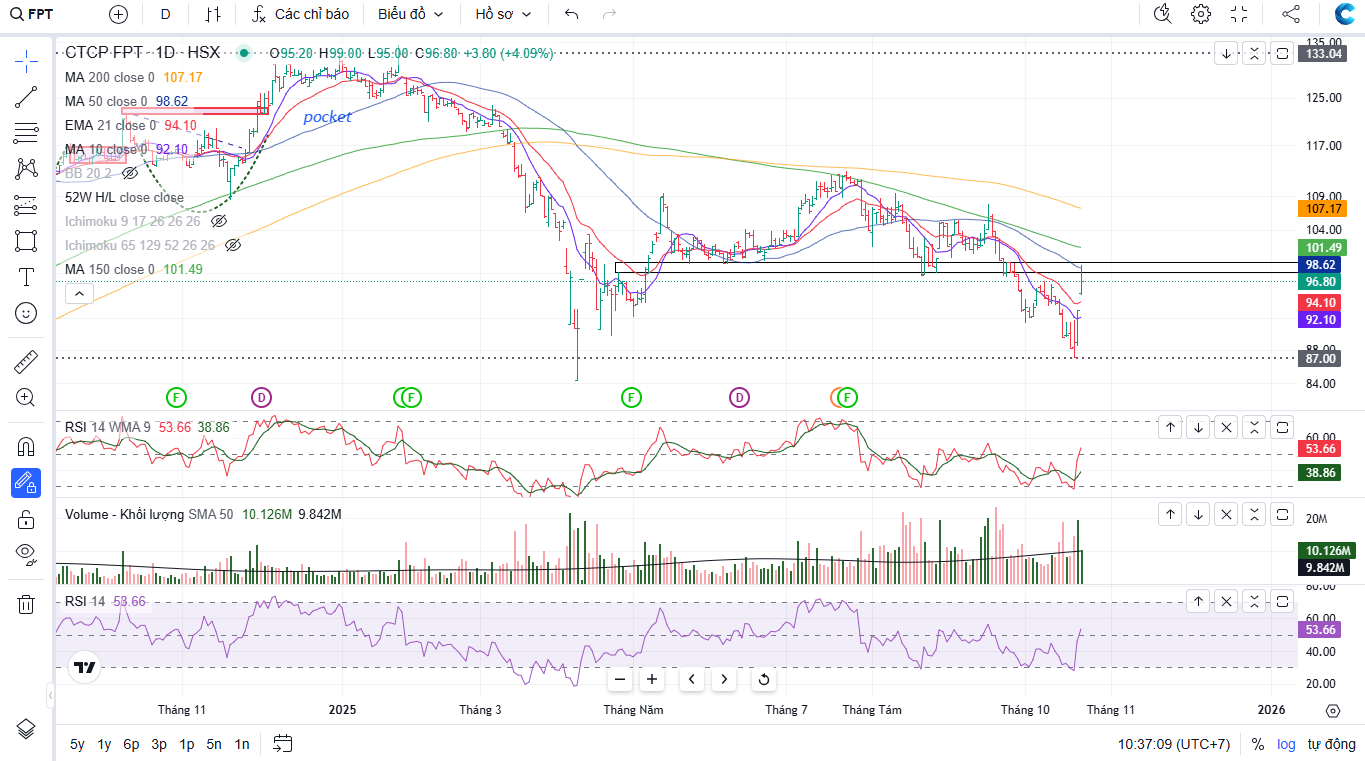Enable tự động auto scale

click(x=1331, y=744)
